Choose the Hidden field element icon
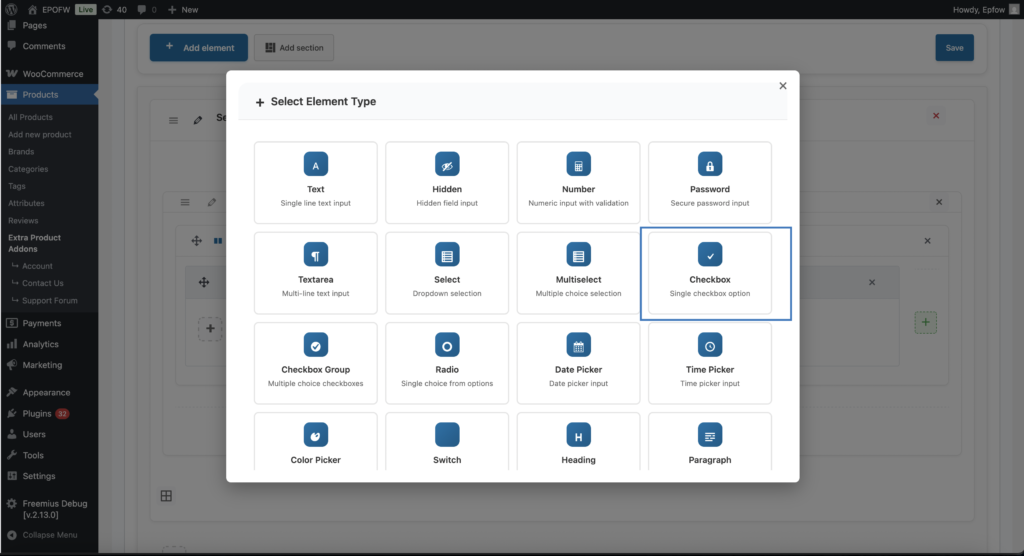 447,165
